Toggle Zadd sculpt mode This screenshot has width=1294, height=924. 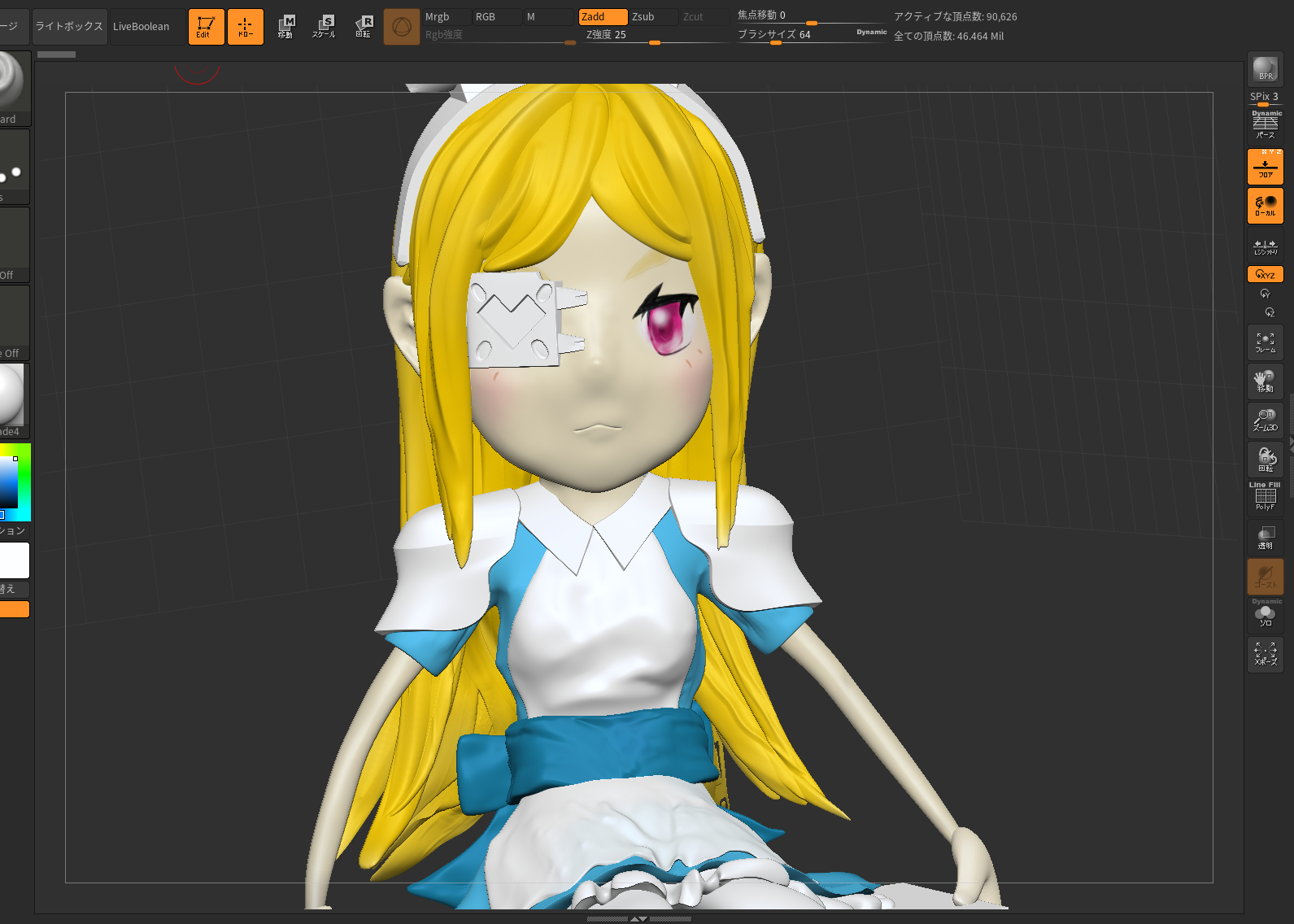click(x=603, y=17)
